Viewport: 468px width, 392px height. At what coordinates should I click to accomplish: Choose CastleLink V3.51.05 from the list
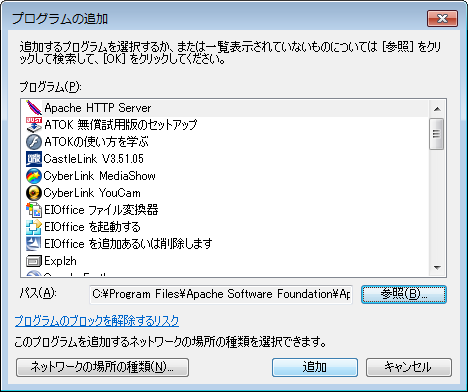225,159
